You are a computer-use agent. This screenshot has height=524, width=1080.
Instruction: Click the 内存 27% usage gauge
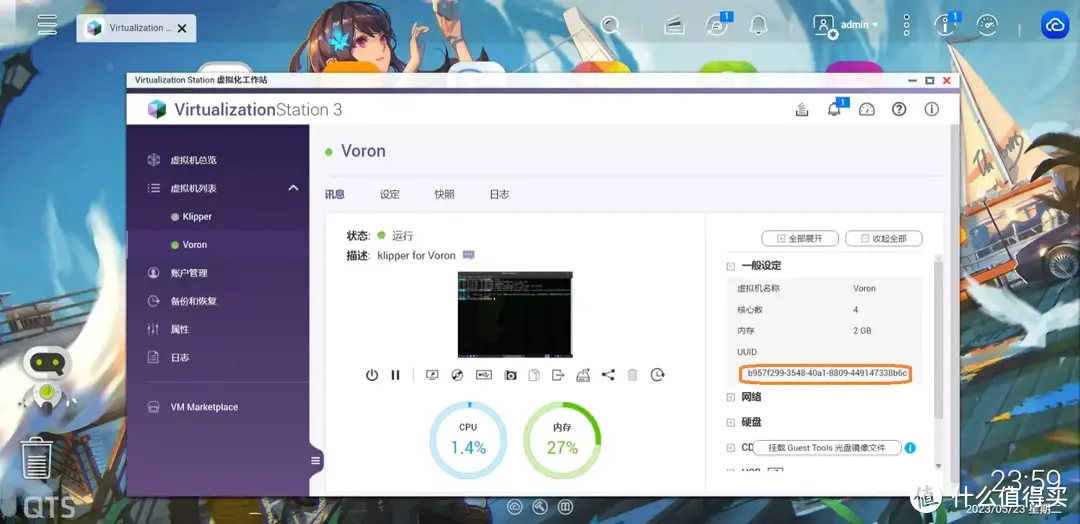pos(562,440)
